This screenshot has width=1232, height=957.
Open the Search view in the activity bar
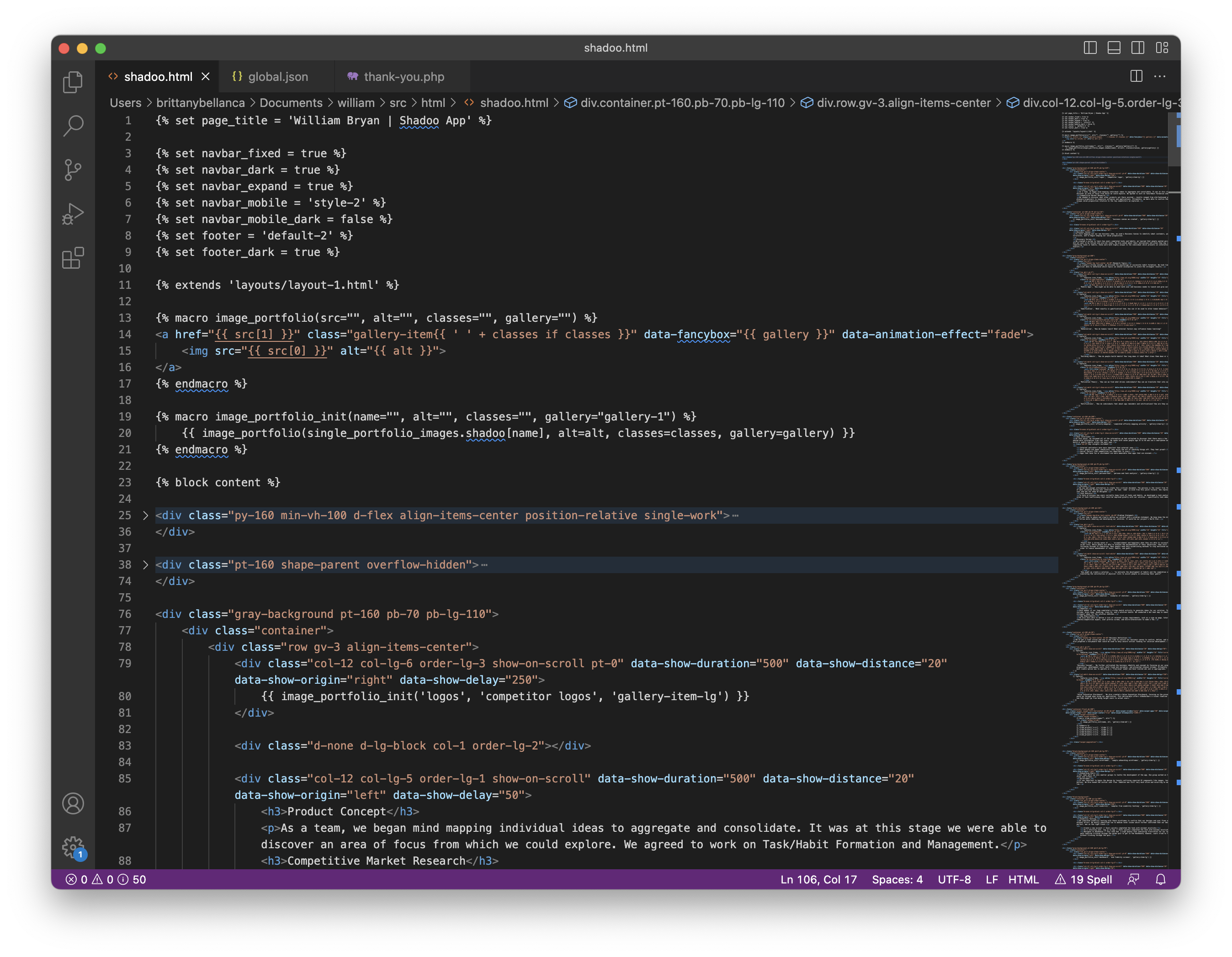[73, 126]
